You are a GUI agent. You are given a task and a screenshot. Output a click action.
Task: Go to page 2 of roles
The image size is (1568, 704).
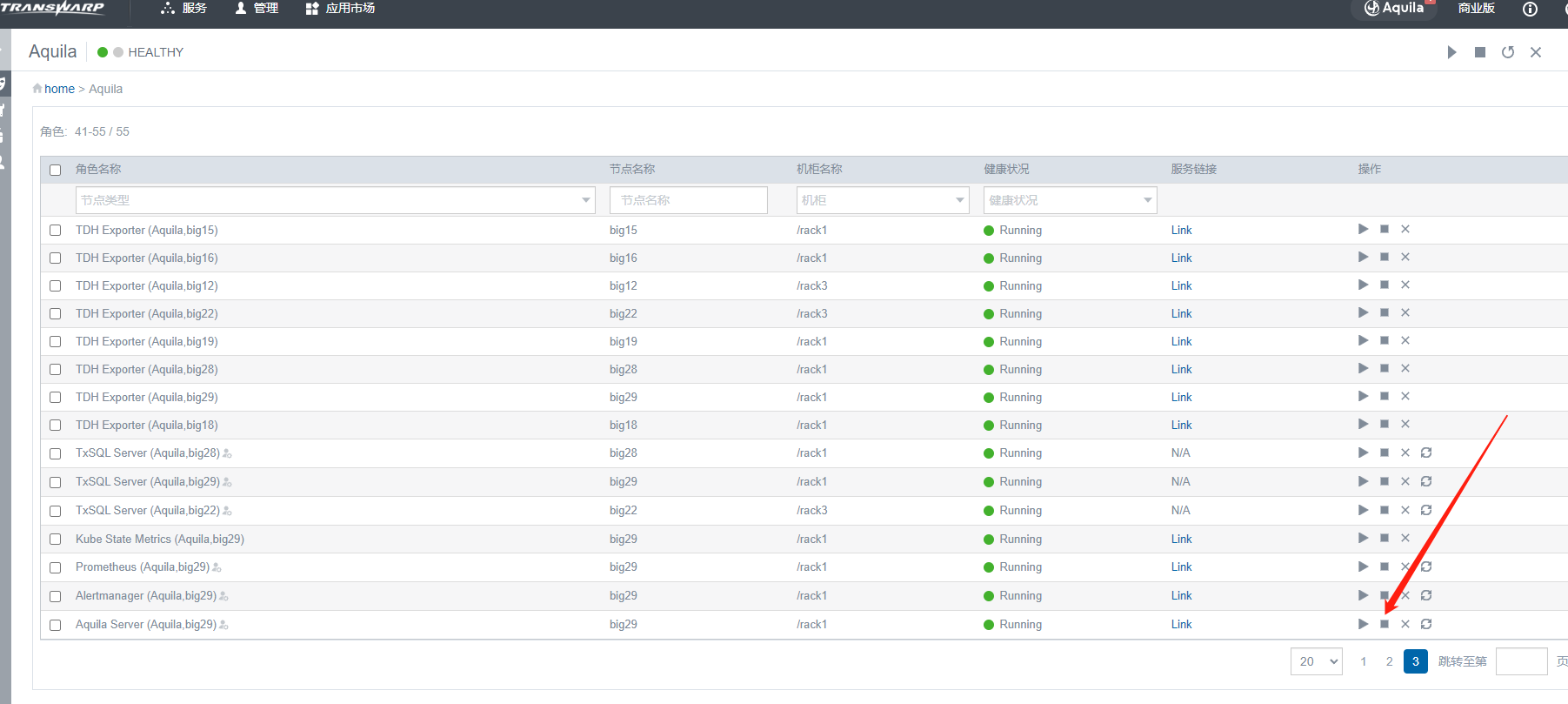1390,661
